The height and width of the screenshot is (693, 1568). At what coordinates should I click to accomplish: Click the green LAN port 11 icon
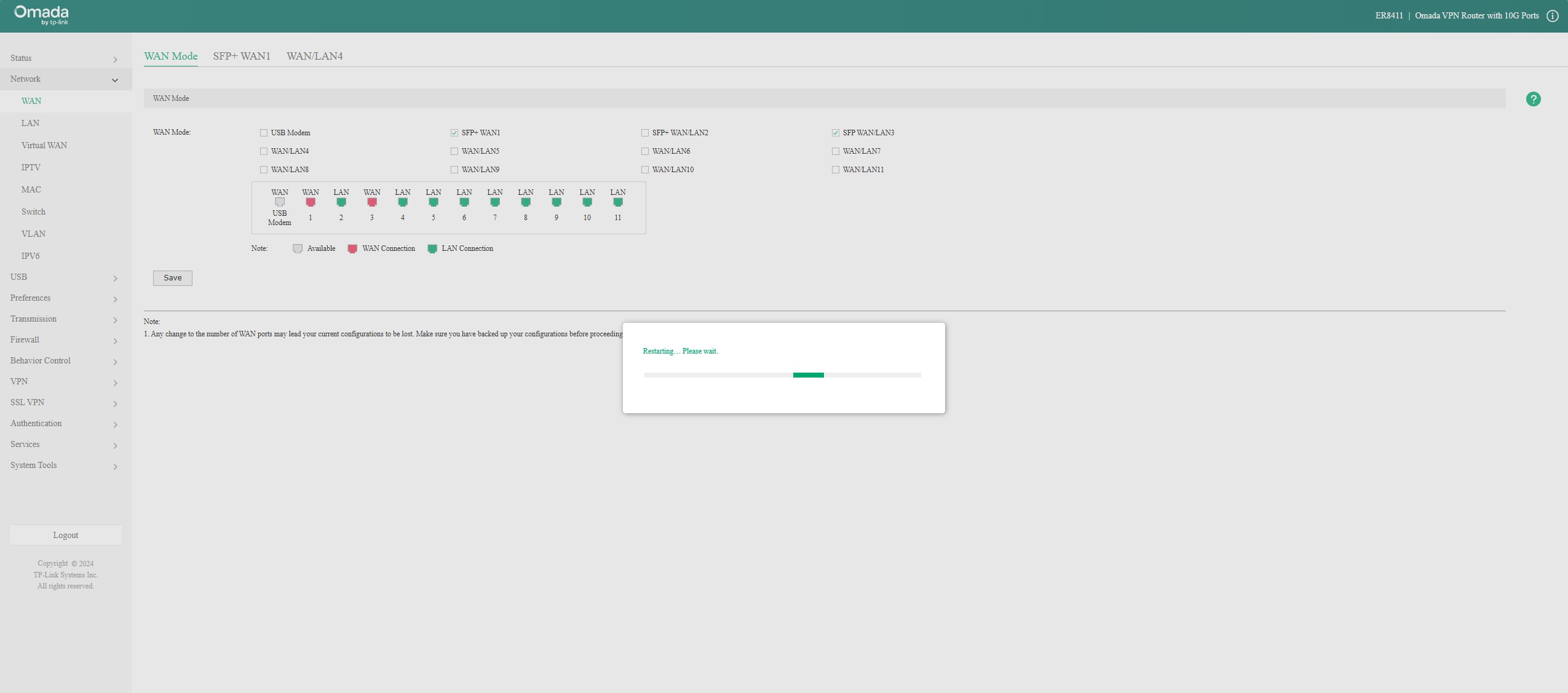coord(618,202)
